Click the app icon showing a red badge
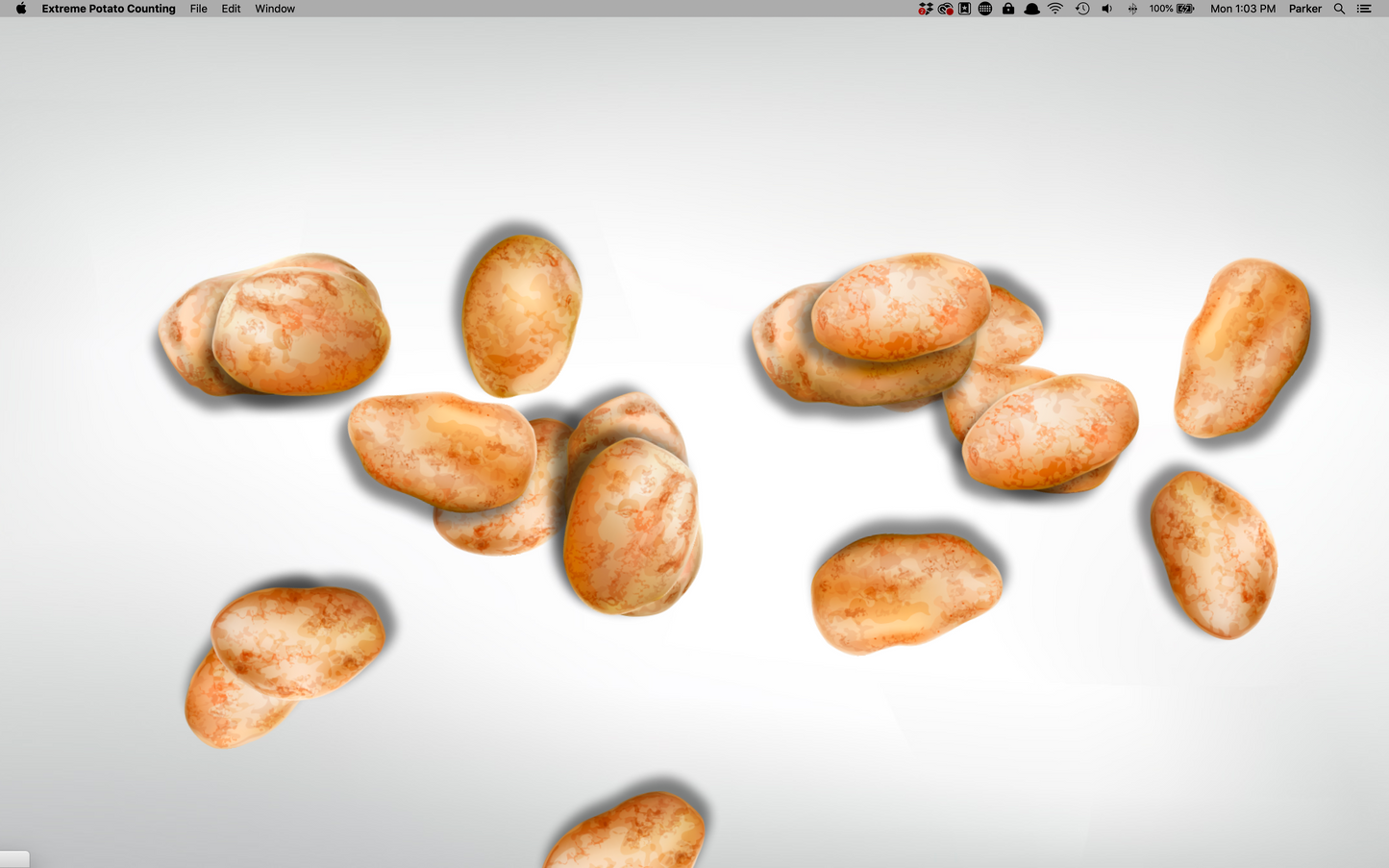Viewport: 1389px width, 868px height. pos(925,9)
